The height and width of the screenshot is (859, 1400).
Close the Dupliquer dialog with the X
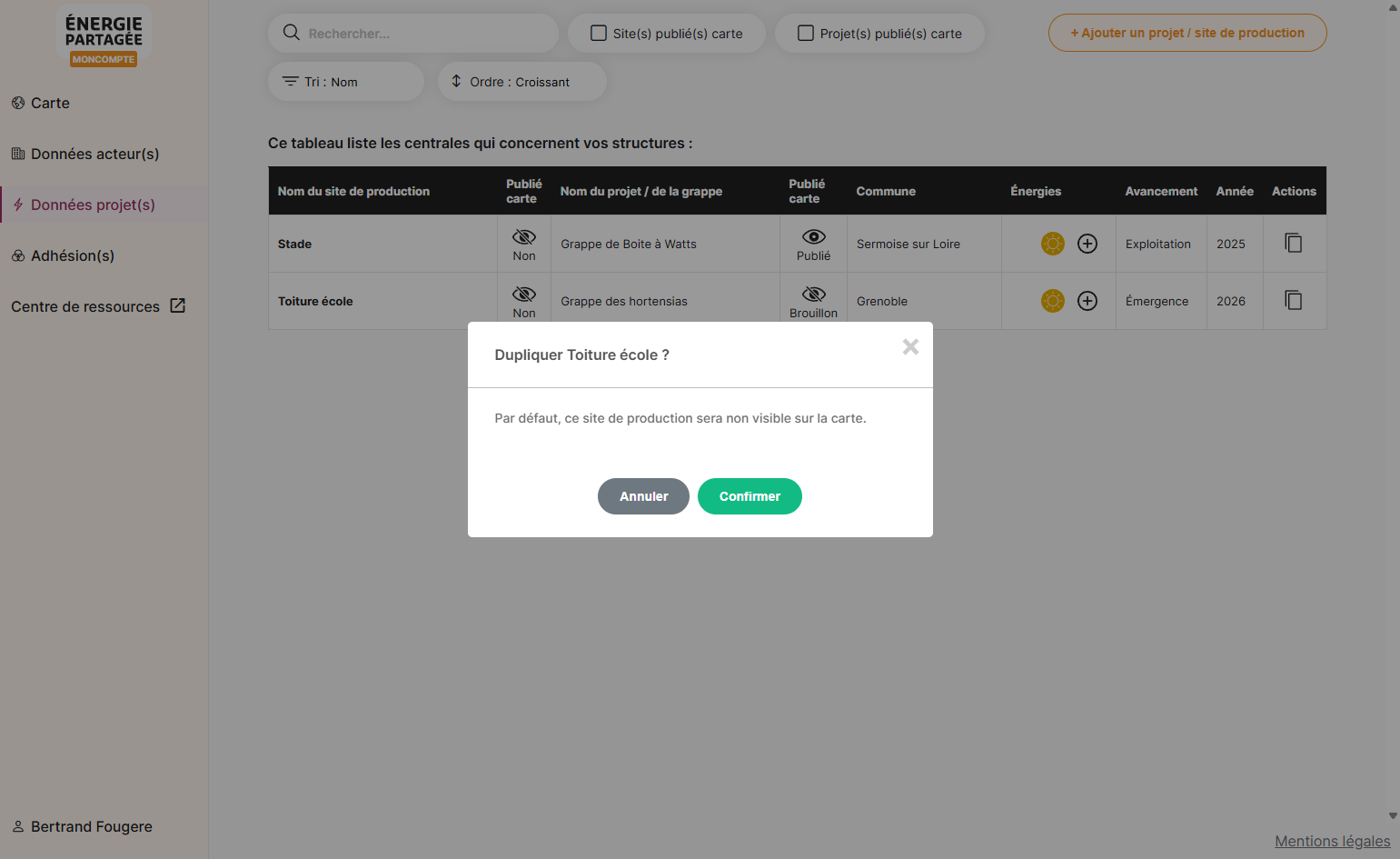coord(910,346)
